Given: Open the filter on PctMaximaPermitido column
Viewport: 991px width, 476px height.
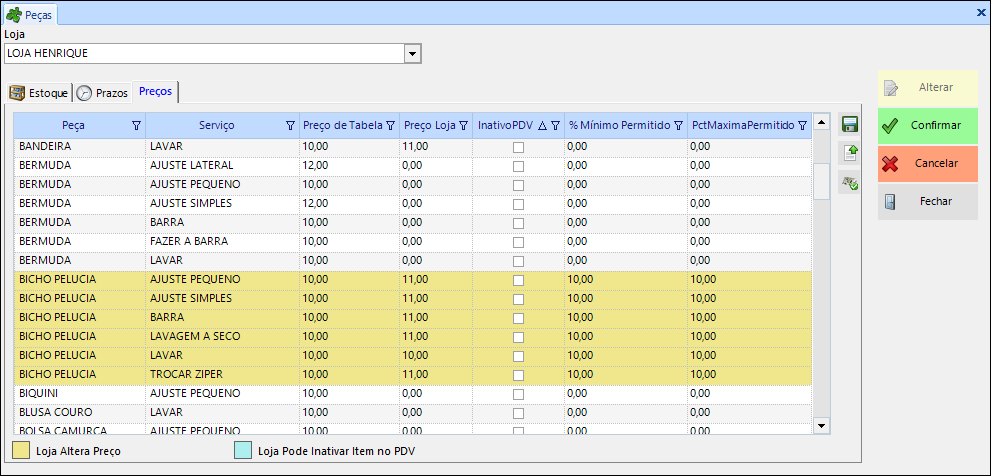Looking at the screenshot, I should [802, 126].
